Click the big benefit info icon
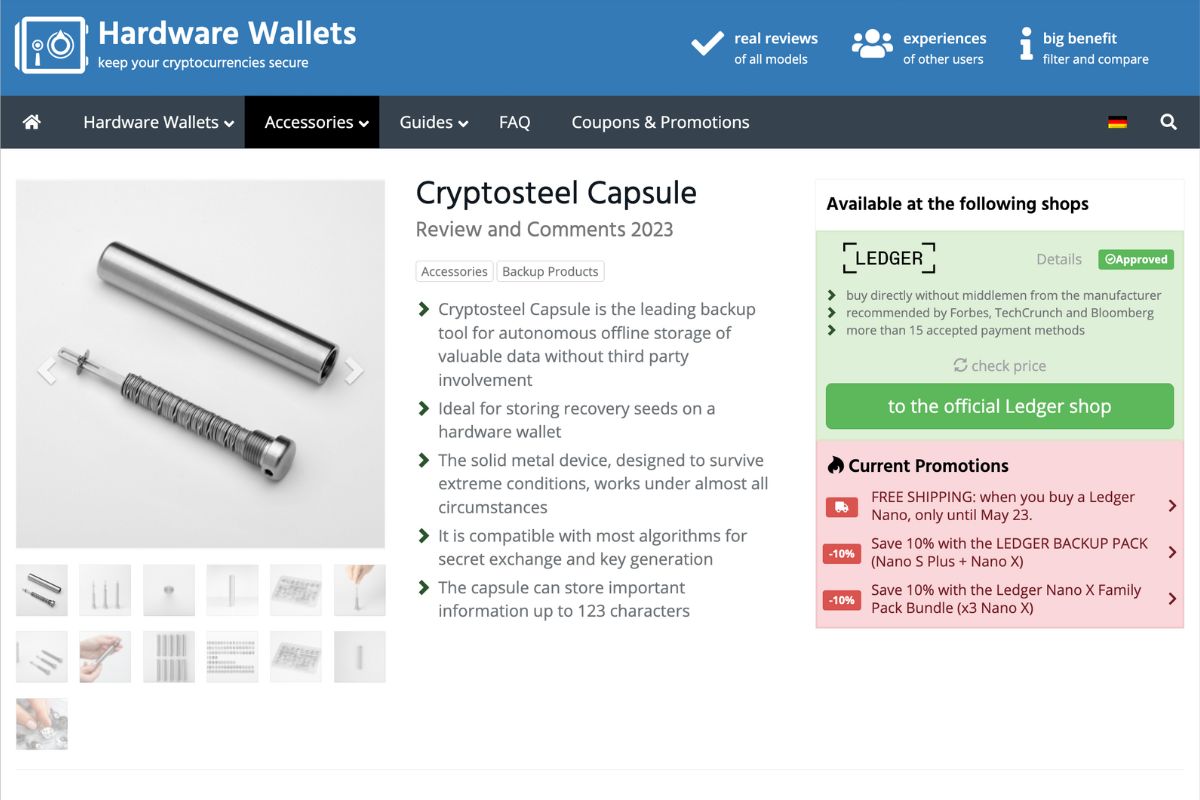 [1026, 44]
